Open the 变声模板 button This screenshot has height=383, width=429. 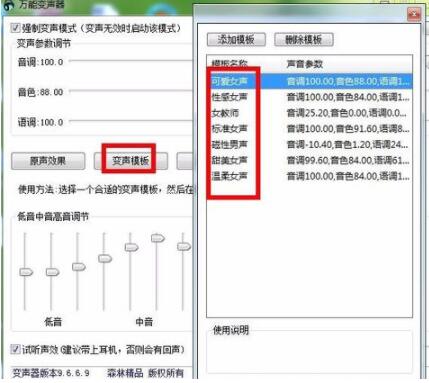pyautogui.click(x=131, y=161)
